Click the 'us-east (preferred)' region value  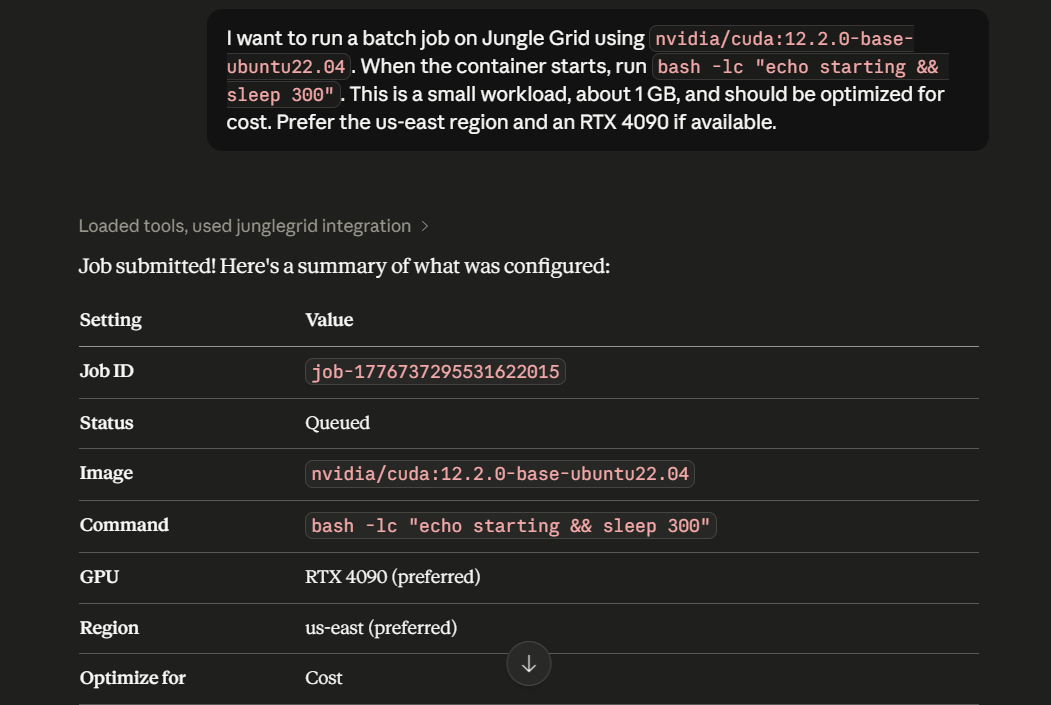[x=381, y=628]
